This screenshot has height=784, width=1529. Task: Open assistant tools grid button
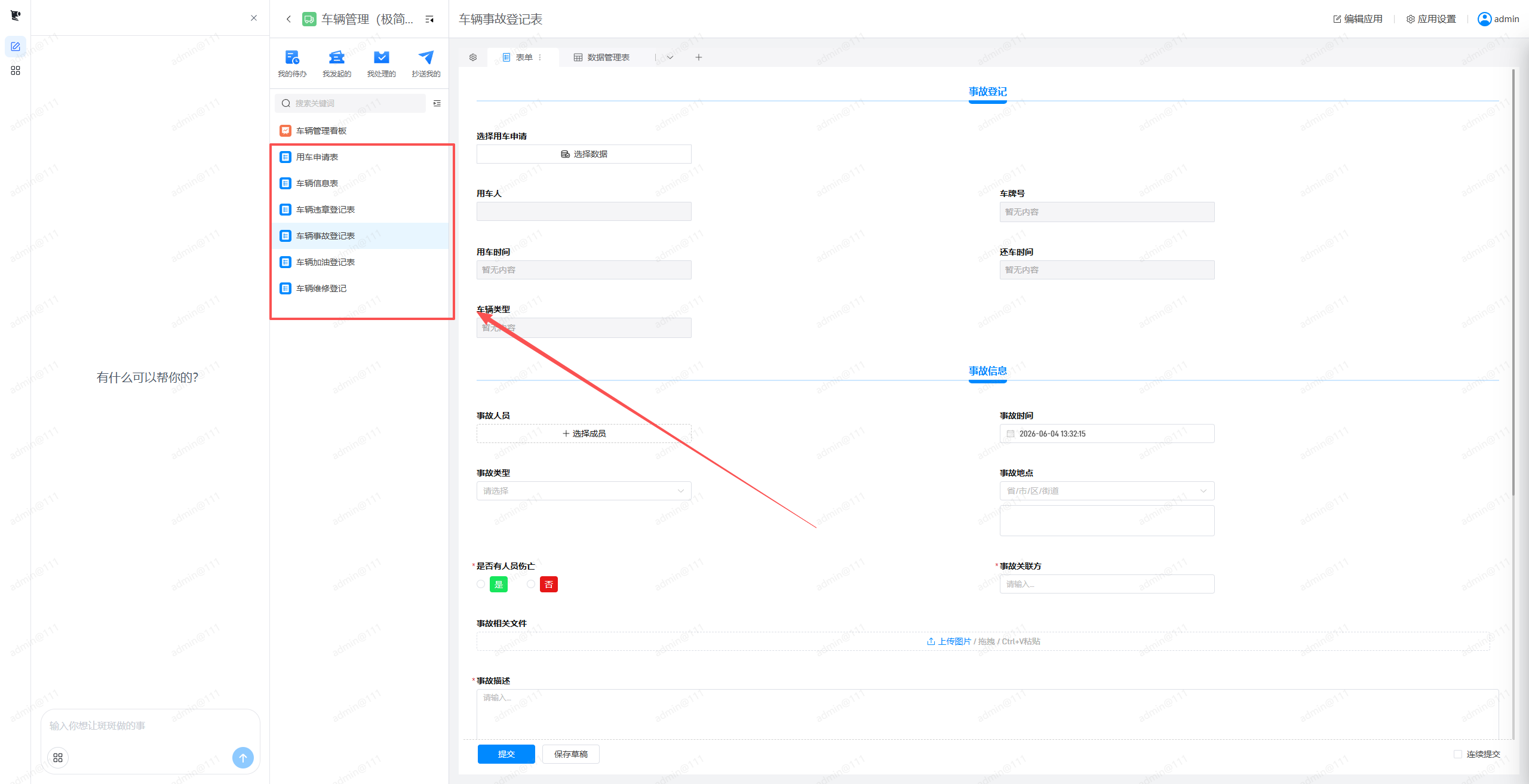[58, 758]
